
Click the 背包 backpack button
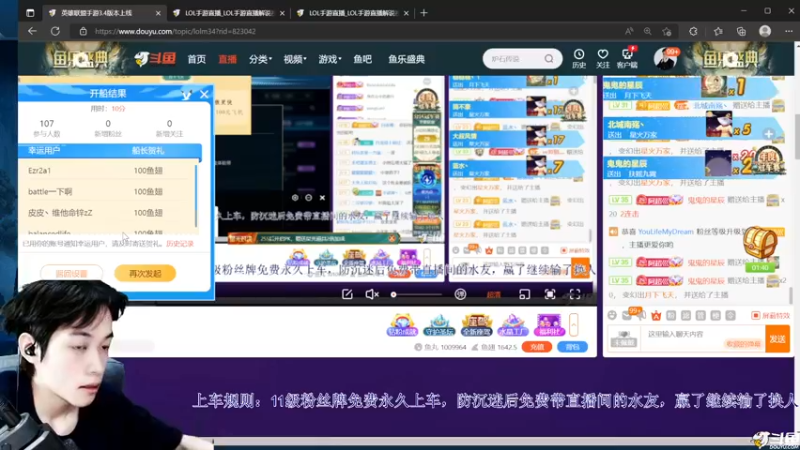tap(572, 347)
